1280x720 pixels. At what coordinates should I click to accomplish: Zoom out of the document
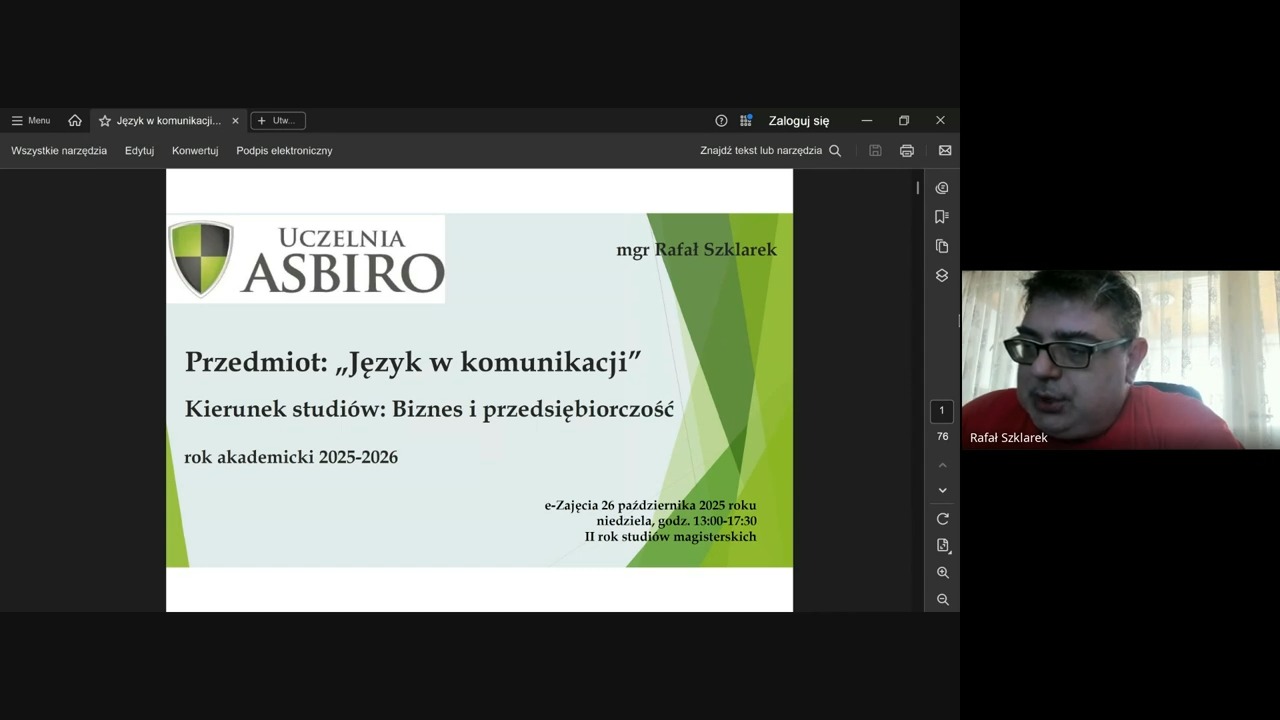tap(942, 600)
